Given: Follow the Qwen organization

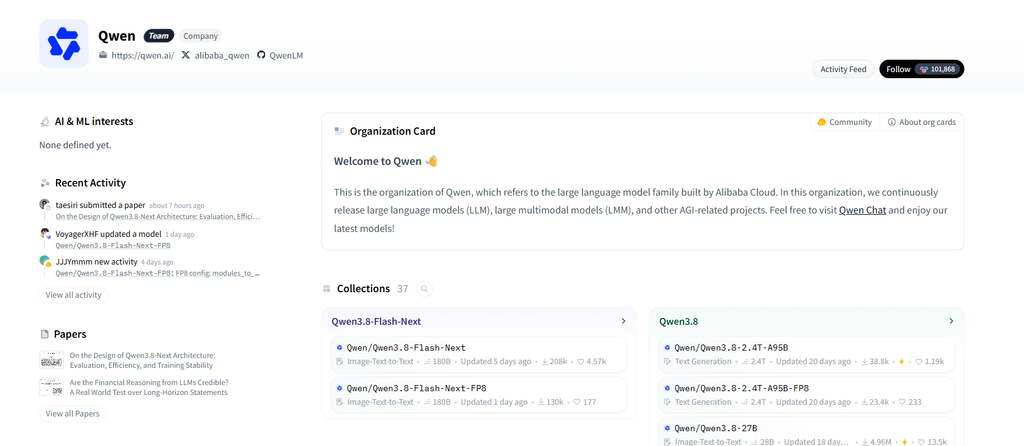Looking at the screenshot, I should pyautogui.click(x=921, y=69).
